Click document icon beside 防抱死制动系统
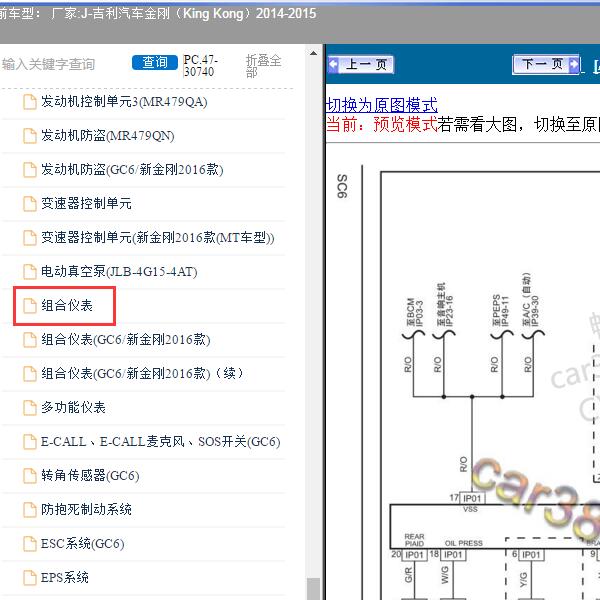Viewport: 600px width, 600px height. (30, 510)
